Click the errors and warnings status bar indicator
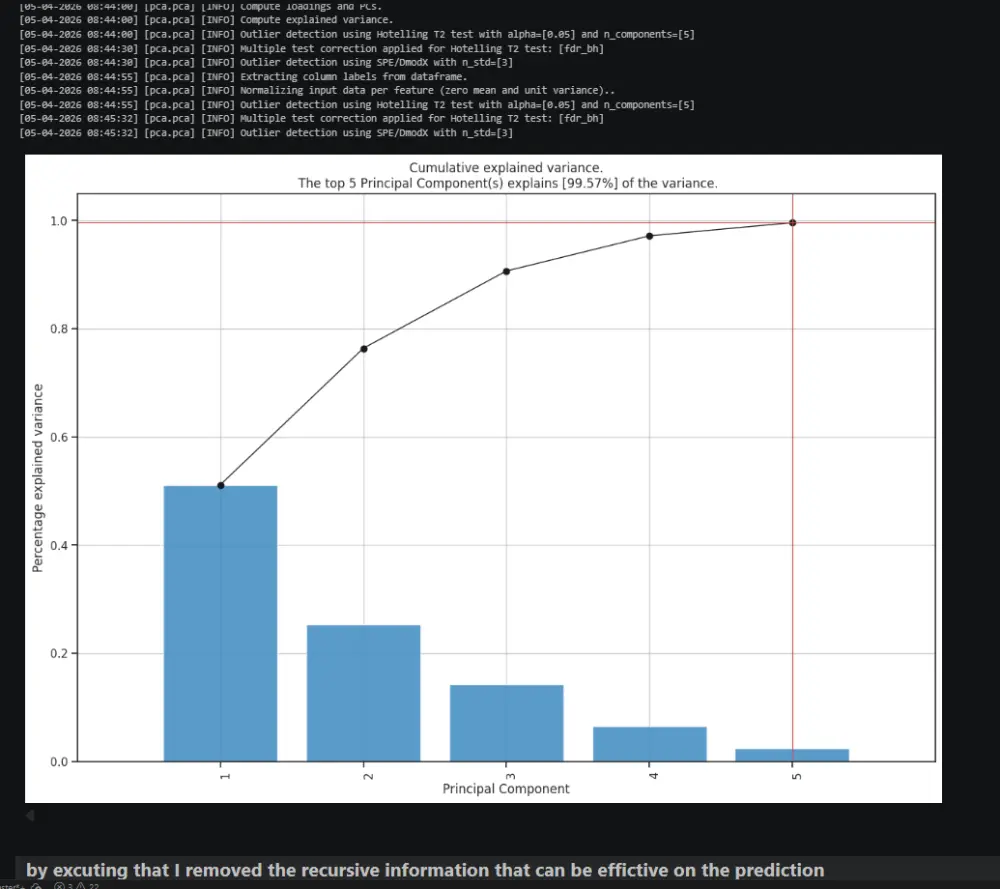Screen dimensions: 1000x889 point(77,886)
